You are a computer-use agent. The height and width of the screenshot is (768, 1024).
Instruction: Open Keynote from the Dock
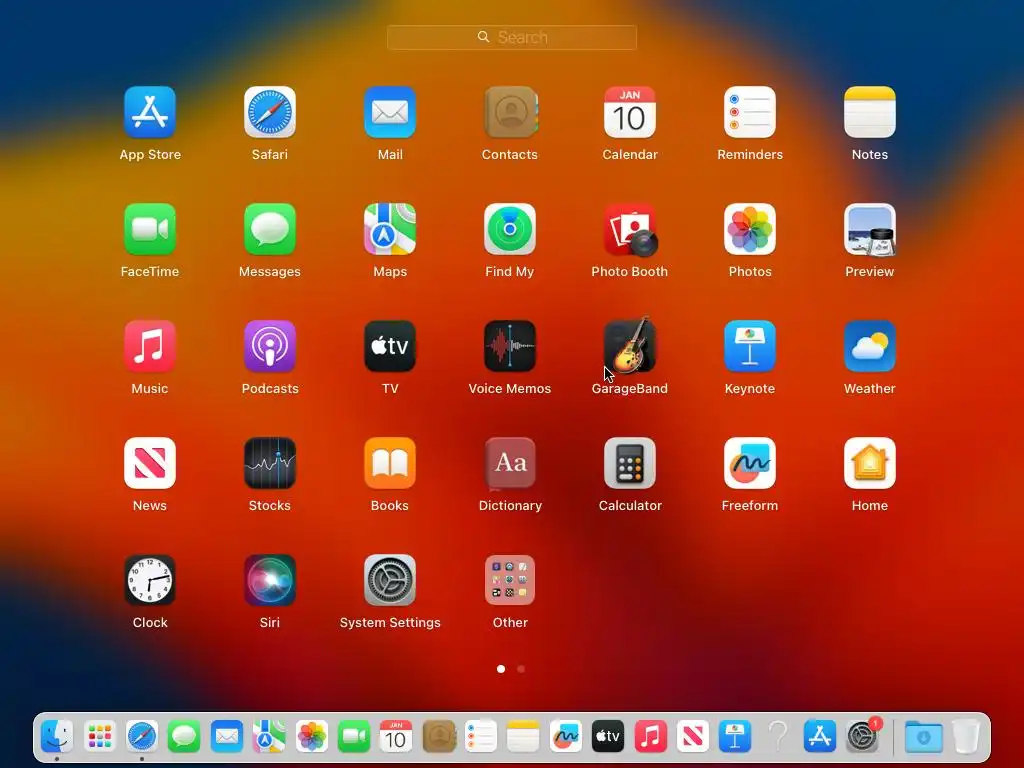point(735,737)
